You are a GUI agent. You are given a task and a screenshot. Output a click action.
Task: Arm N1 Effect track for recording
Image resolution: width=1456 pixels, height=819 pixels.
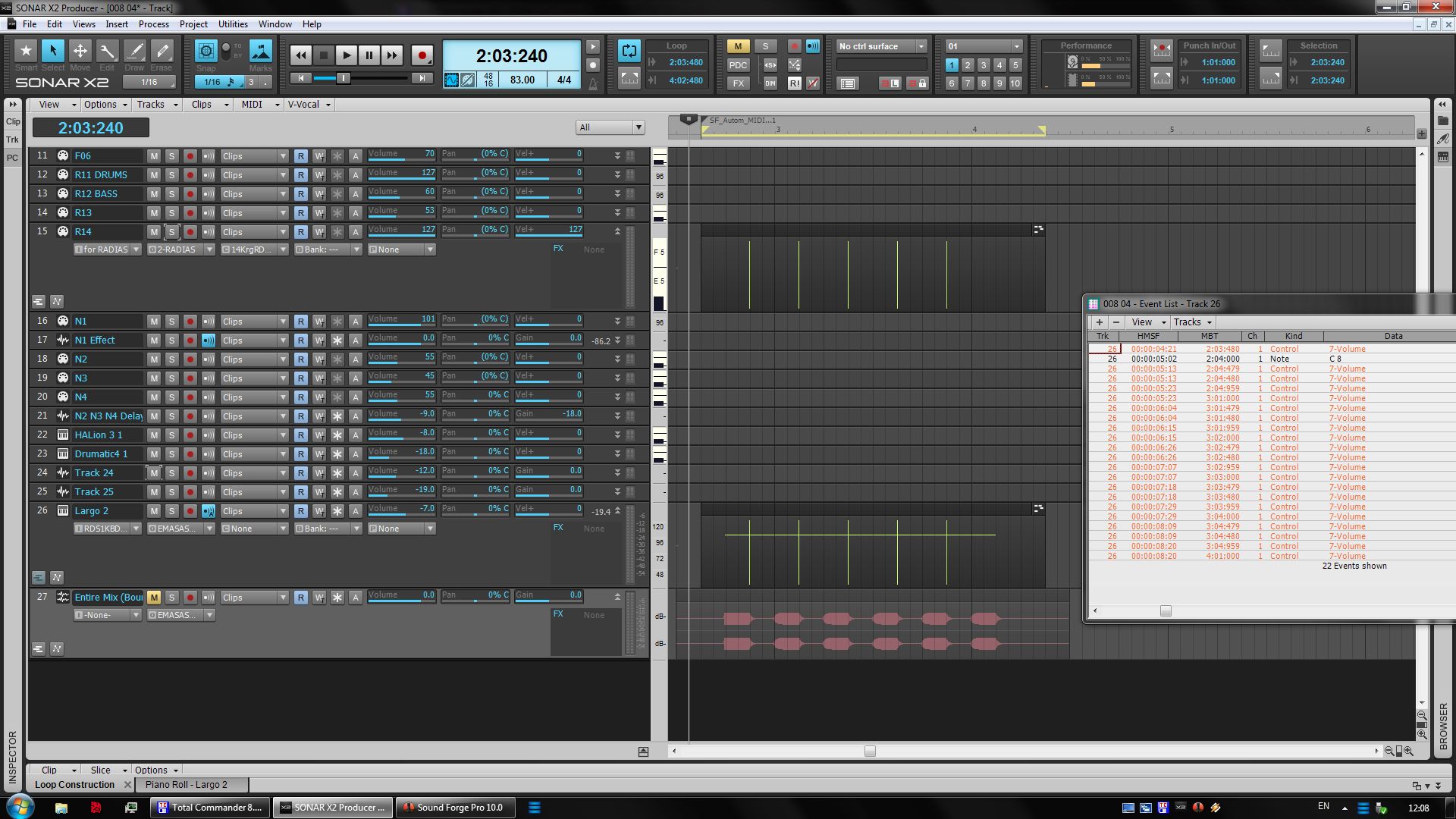tap(190, 340)
